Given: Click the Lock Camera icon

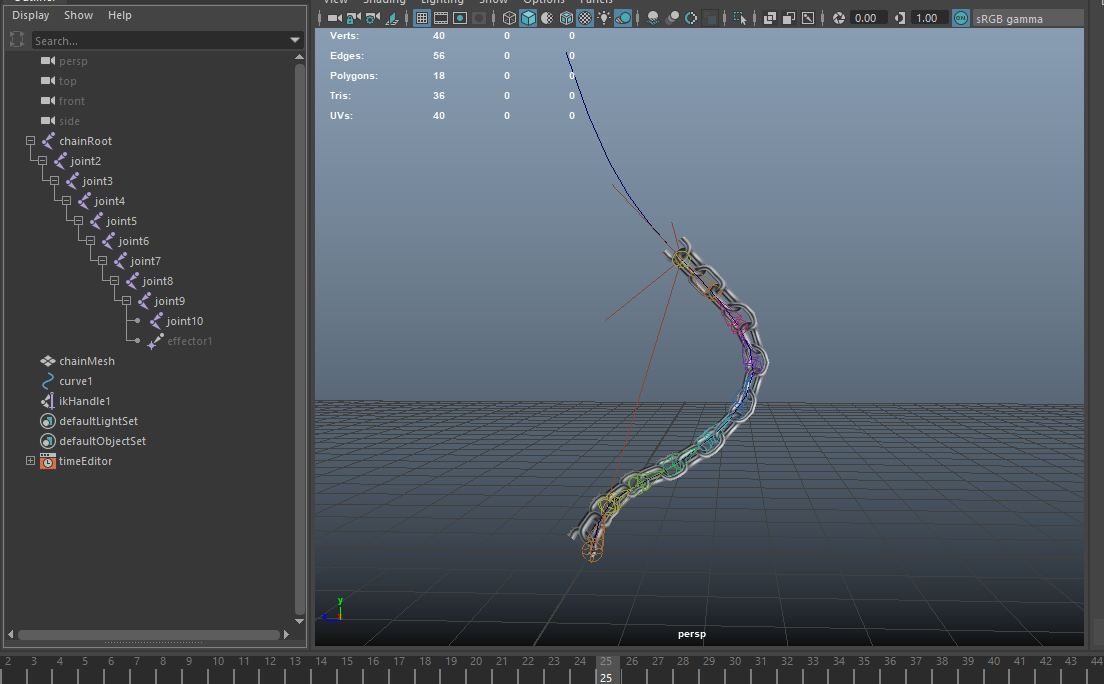Looking at the screenshot, I should [x=353, y=18].
